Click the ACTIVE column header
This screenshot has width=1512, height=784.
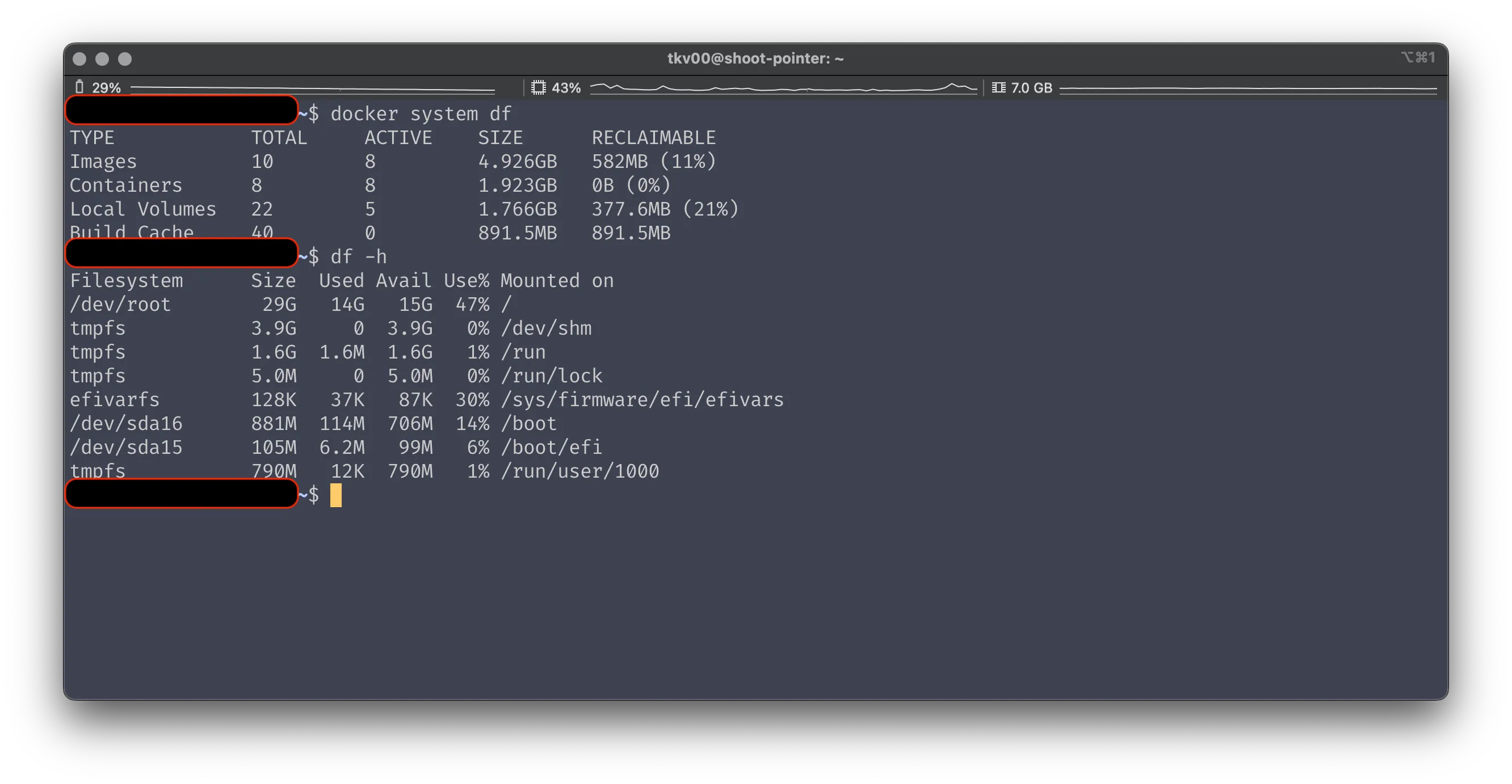(x=398, y=137)
